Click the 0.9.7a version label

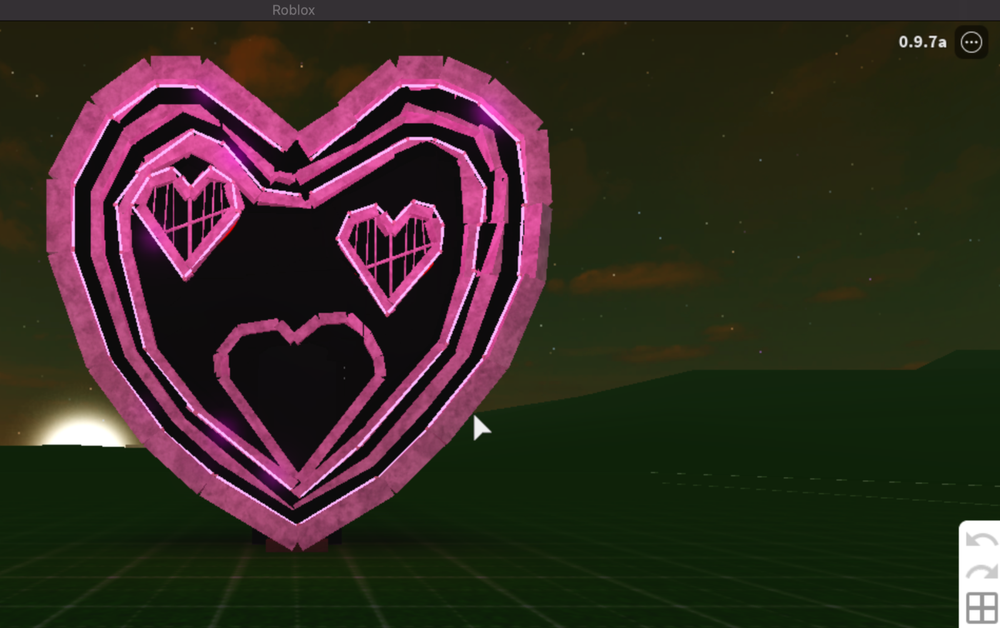point(922,42)
